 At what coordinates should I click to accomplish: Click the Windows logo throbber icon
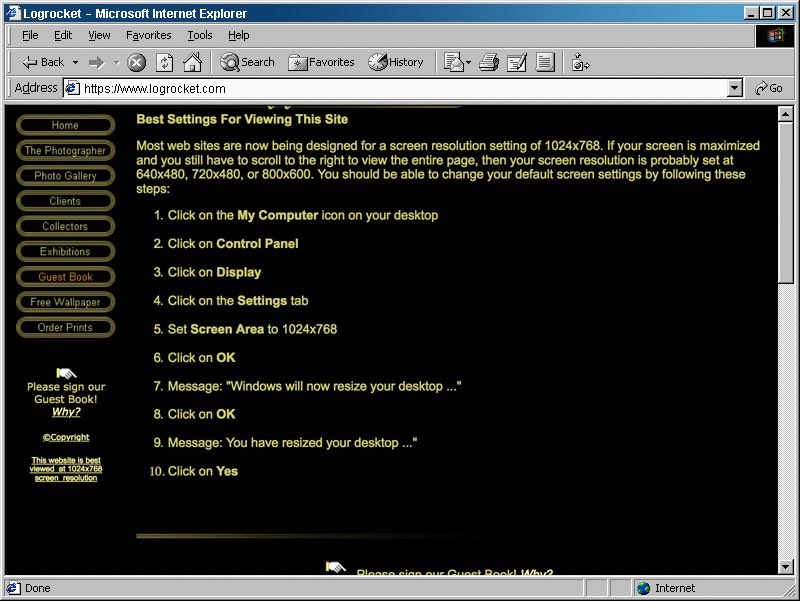pyautogui.click(x=774, y=36)
